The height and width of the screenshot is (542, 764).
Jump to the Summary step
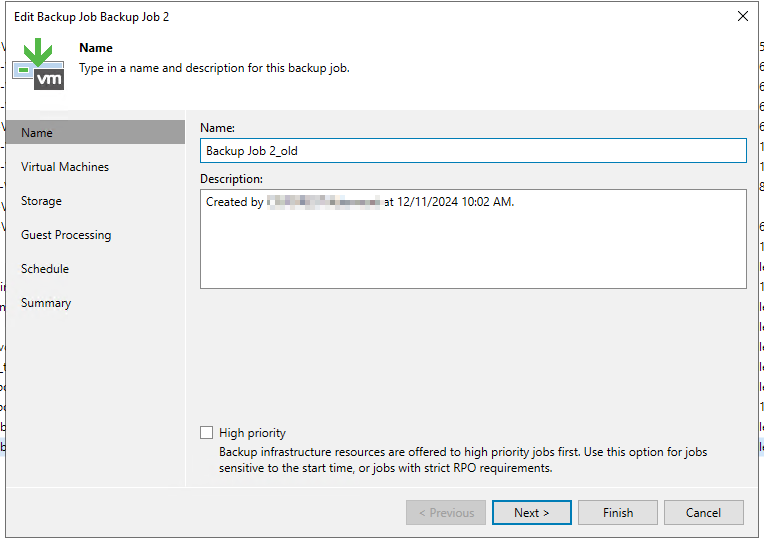pyautogui.click(x=46, y=303)
